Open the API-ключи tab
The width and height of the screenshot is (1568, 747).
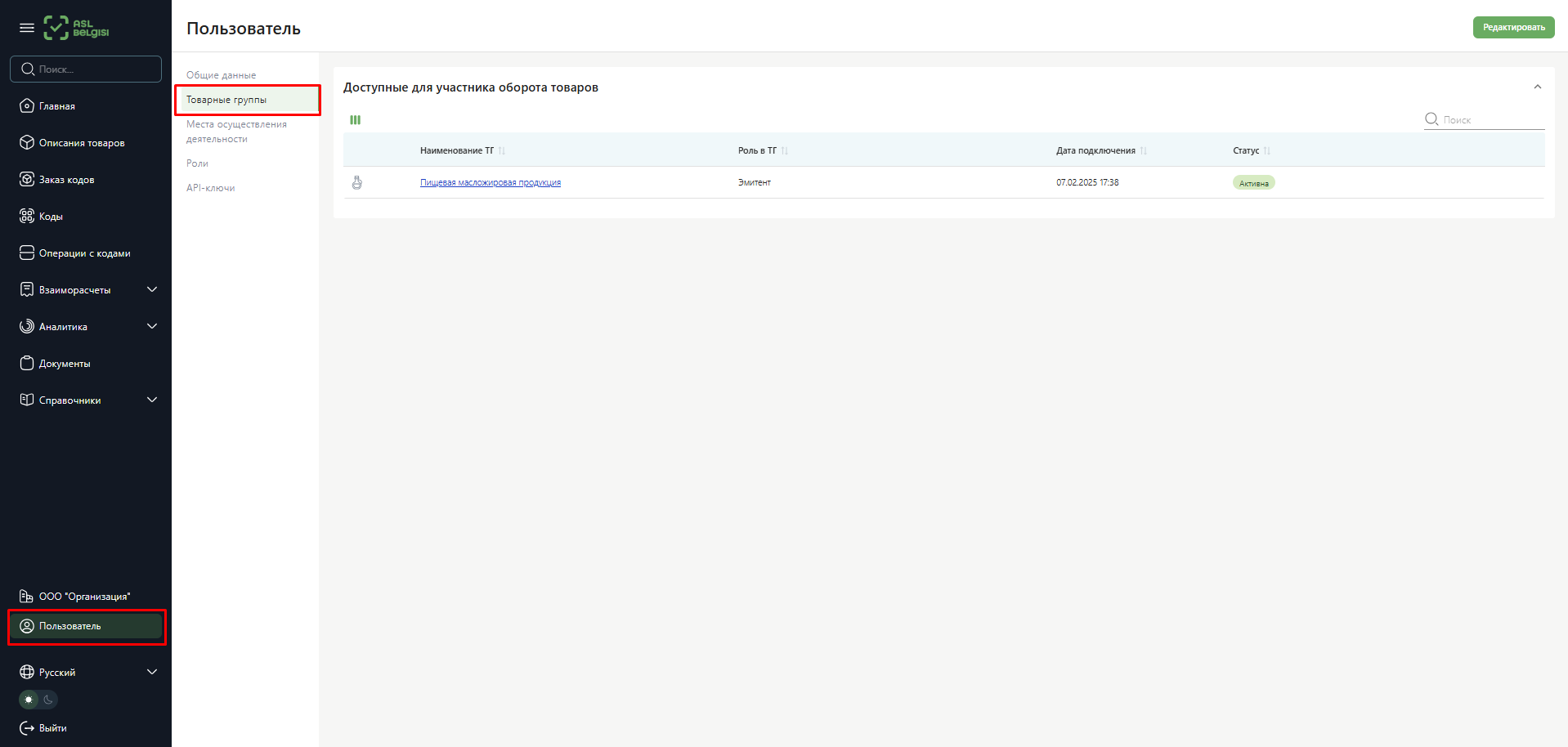click(x=210, y=188)
